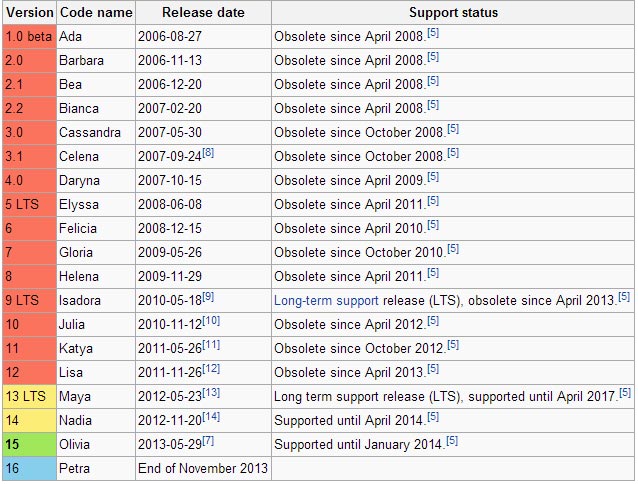Select the green version 15 cell
Viewport: 638px width, 484px height.
click(x=29, y=444)
